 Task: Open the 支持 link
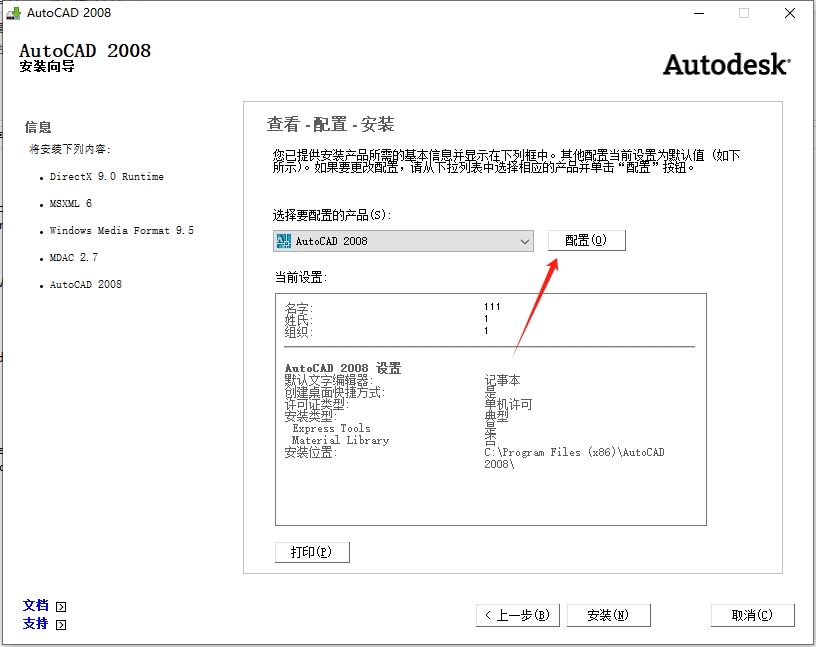34,624
